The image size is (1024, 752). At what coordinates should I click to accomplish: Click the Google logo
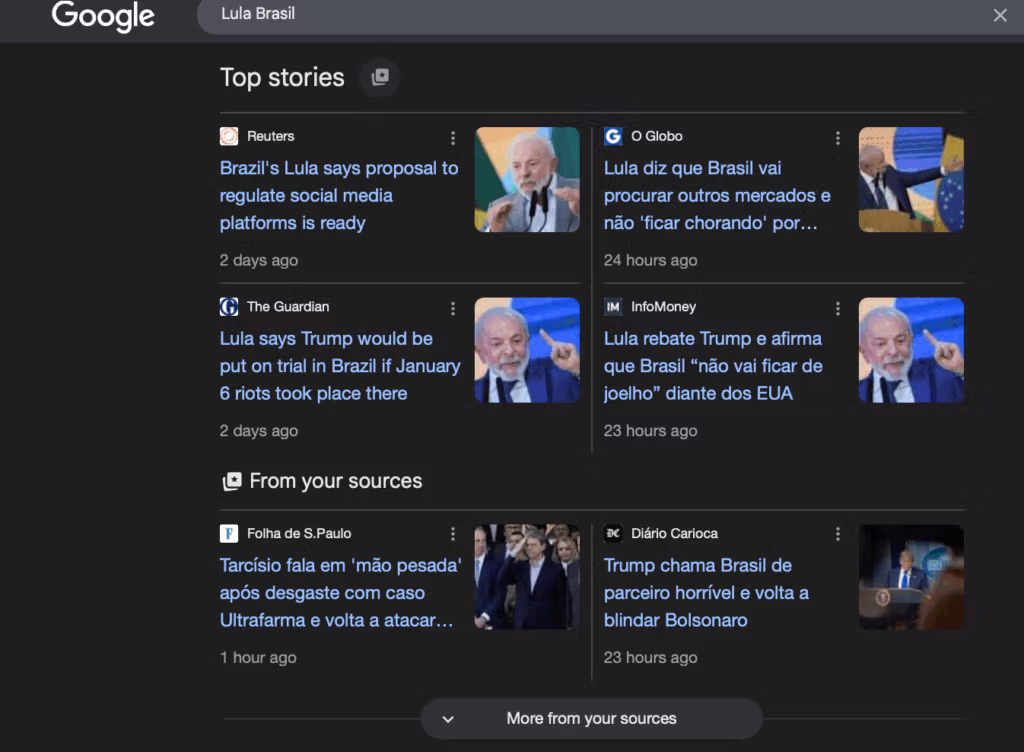tap(103, 16)
